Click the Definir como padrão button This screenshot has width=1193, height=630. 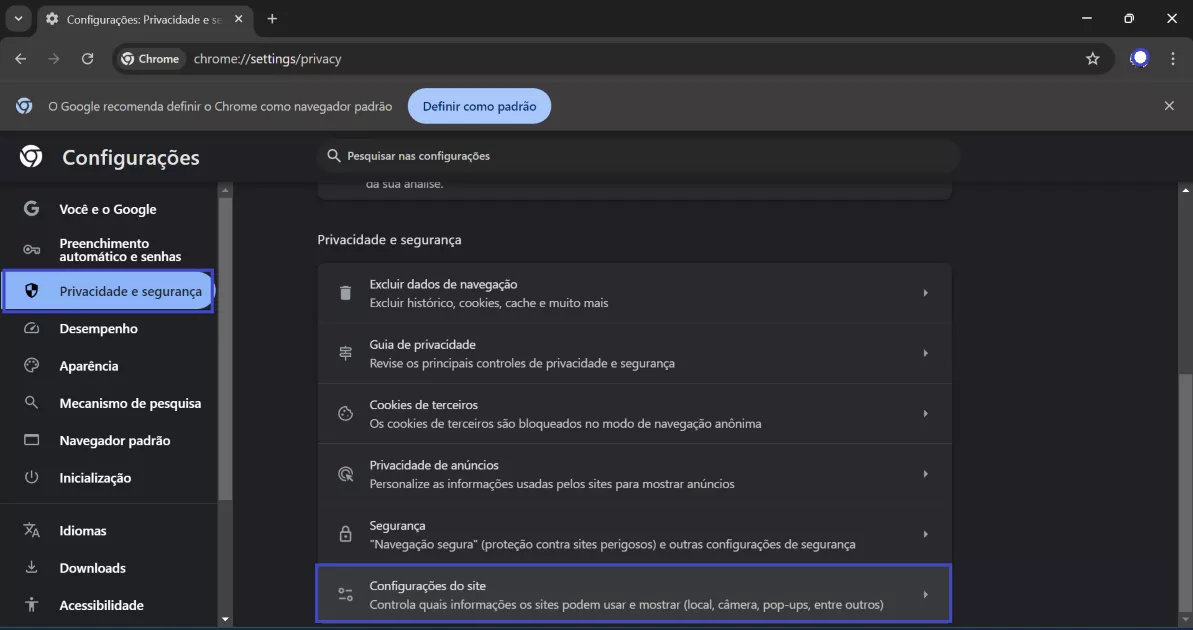pos(479,105)
